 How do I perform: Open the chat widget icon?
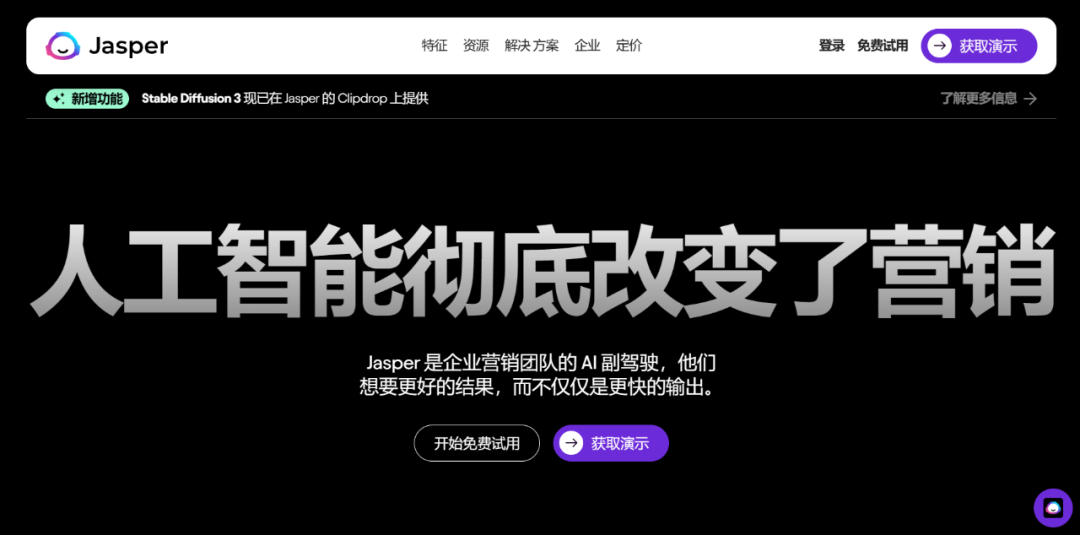[x=1053, y=508]
